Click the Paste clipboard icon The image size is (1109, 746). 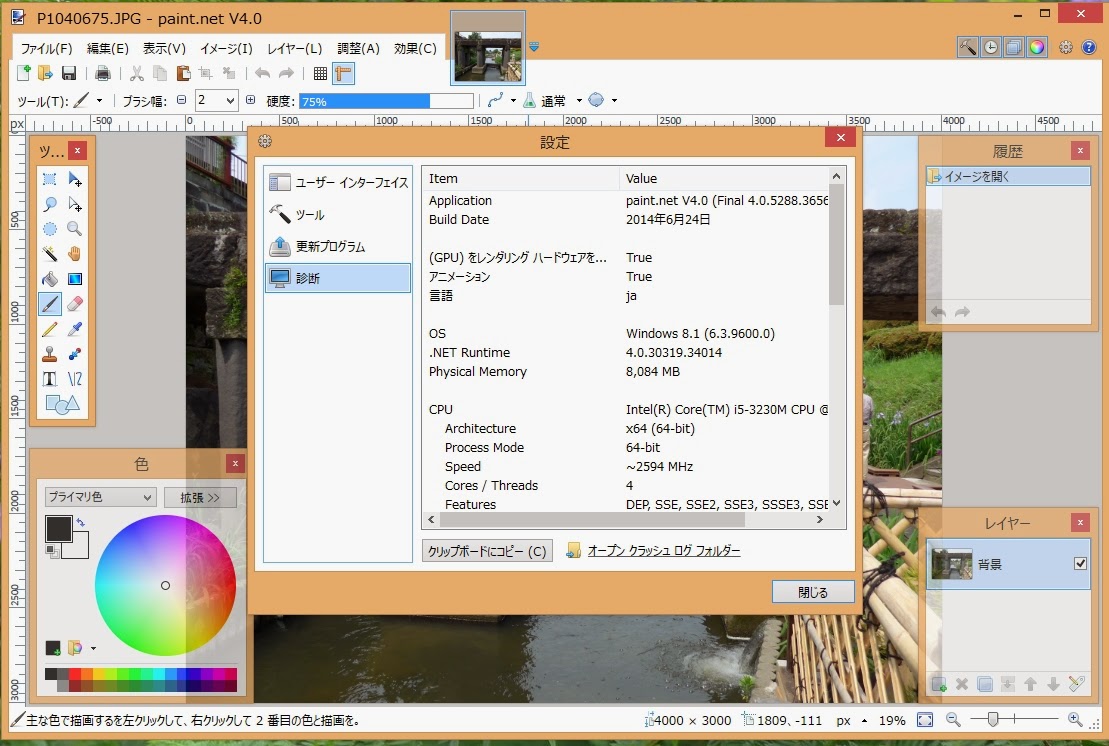point(183,73)
